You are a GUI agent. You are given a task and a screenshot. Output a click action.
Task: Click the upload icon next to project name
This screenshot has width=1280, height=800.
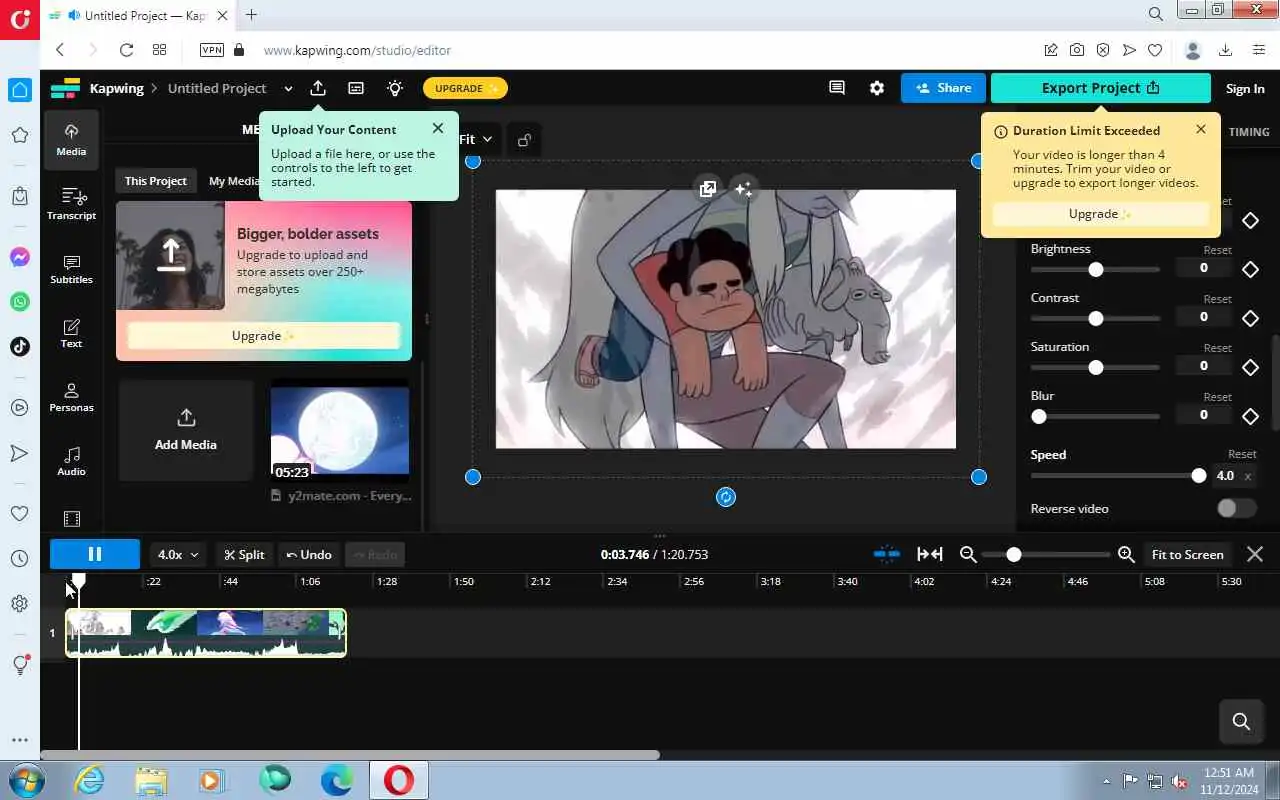[318, 88]
